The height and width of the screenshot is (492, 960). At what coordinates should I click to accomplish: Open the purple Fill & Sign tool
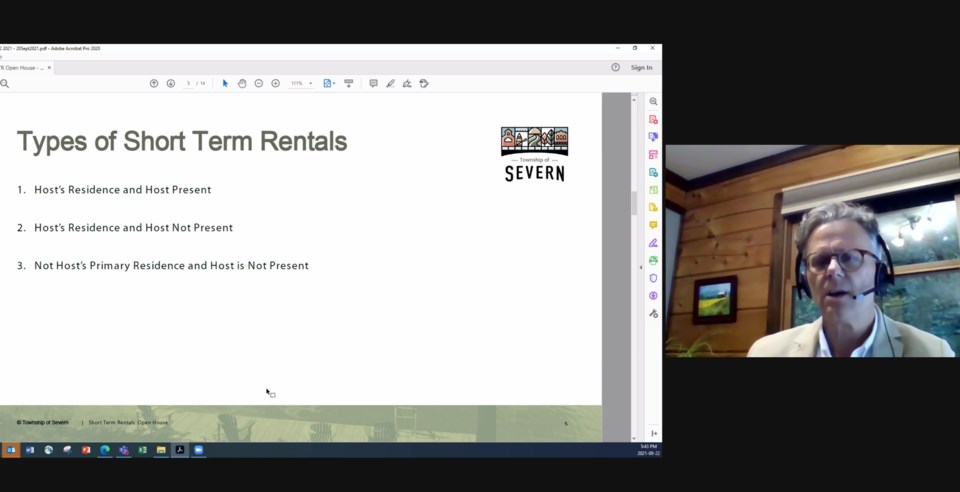653,243
